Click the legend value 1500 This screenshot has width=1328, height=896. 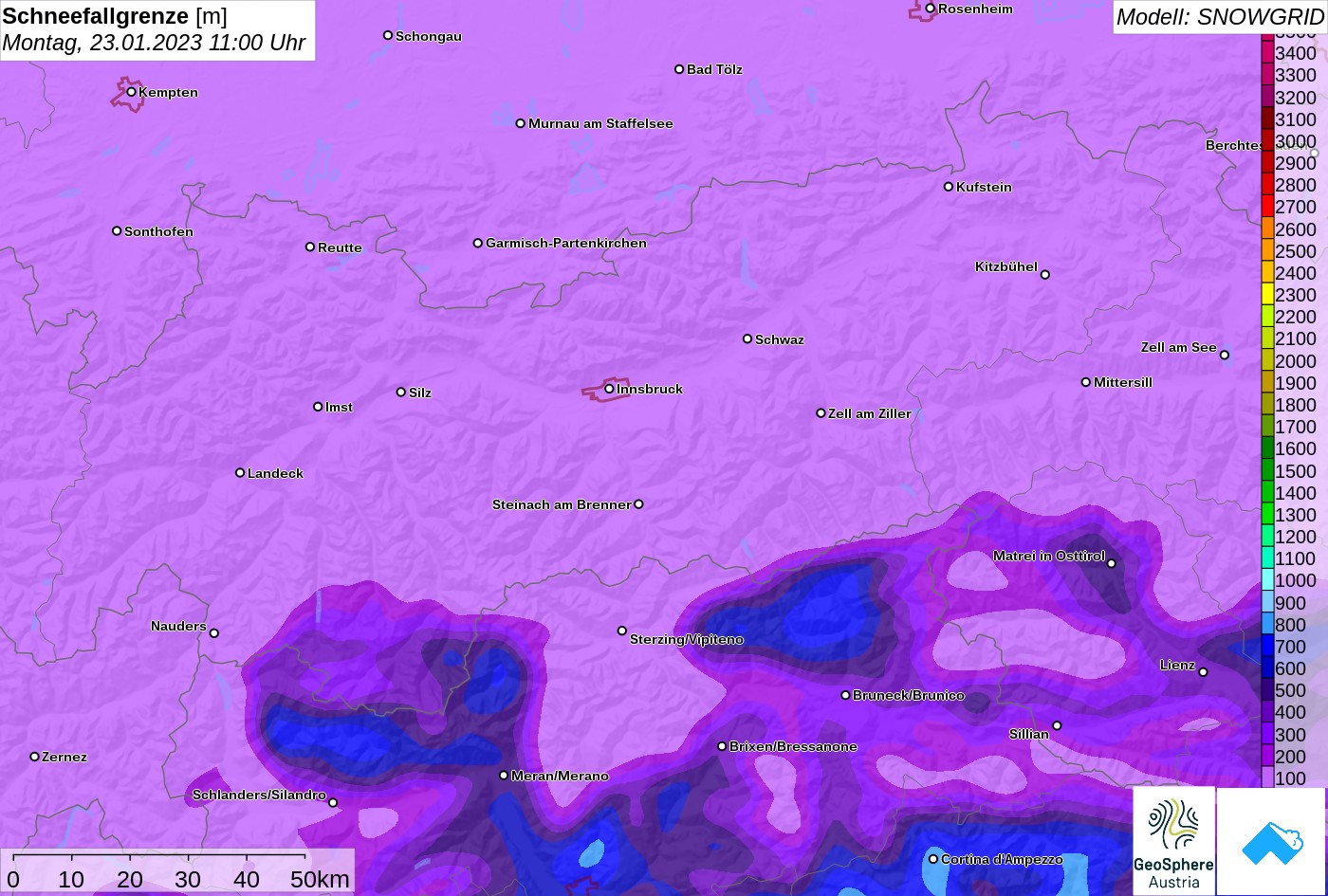click(x=1296, y=471)
